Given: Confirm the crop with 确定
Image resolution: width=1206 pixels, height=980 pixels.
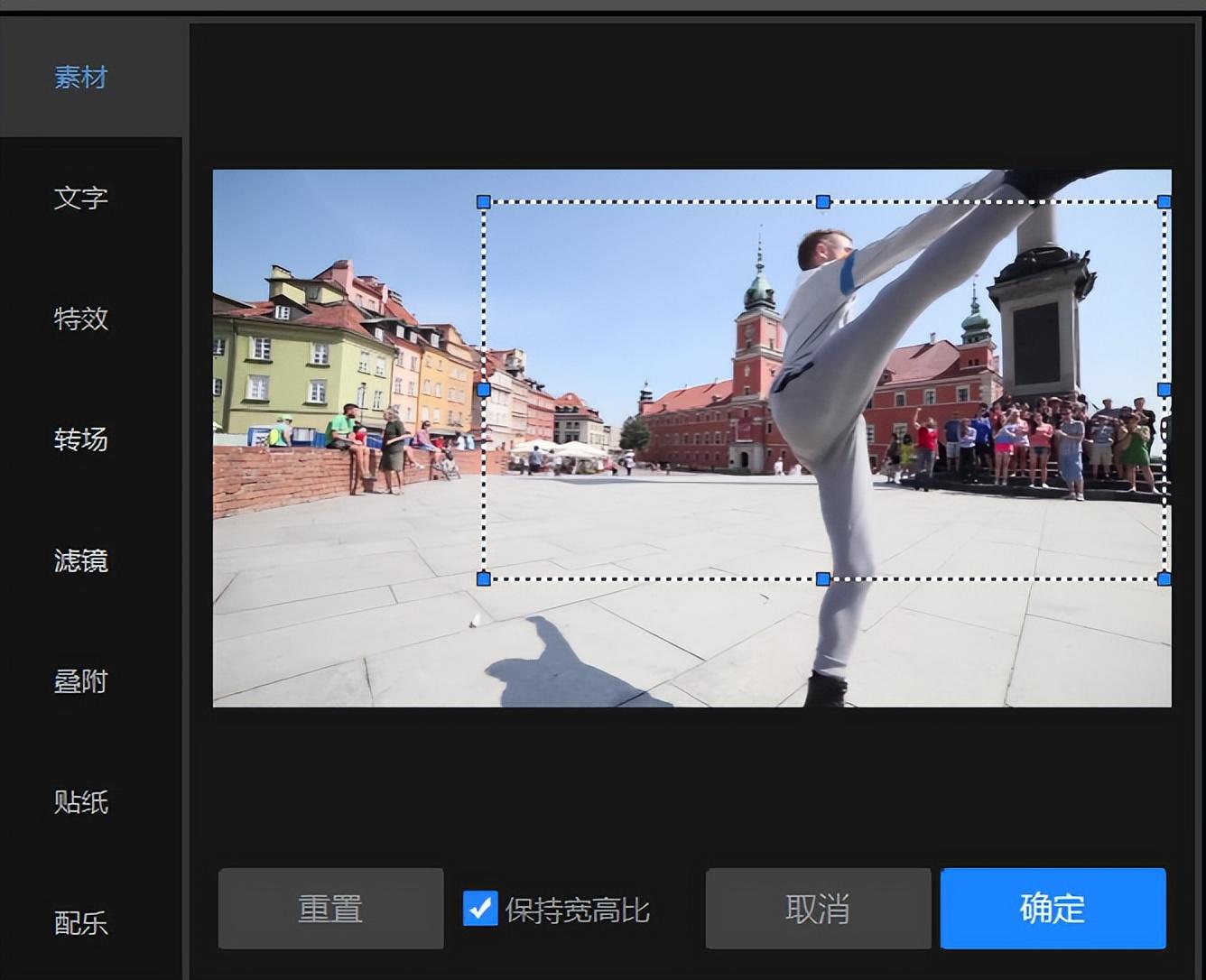Looking at the screenshot, I should [x=1053, y=909].
